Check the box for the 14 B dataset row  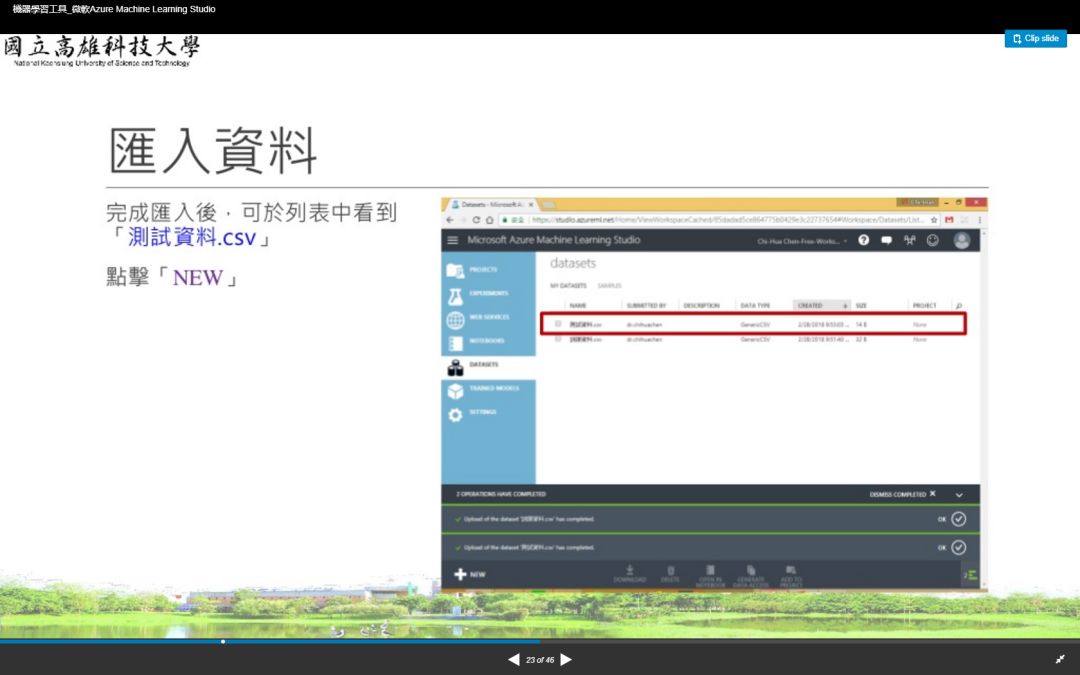point(558,324)
